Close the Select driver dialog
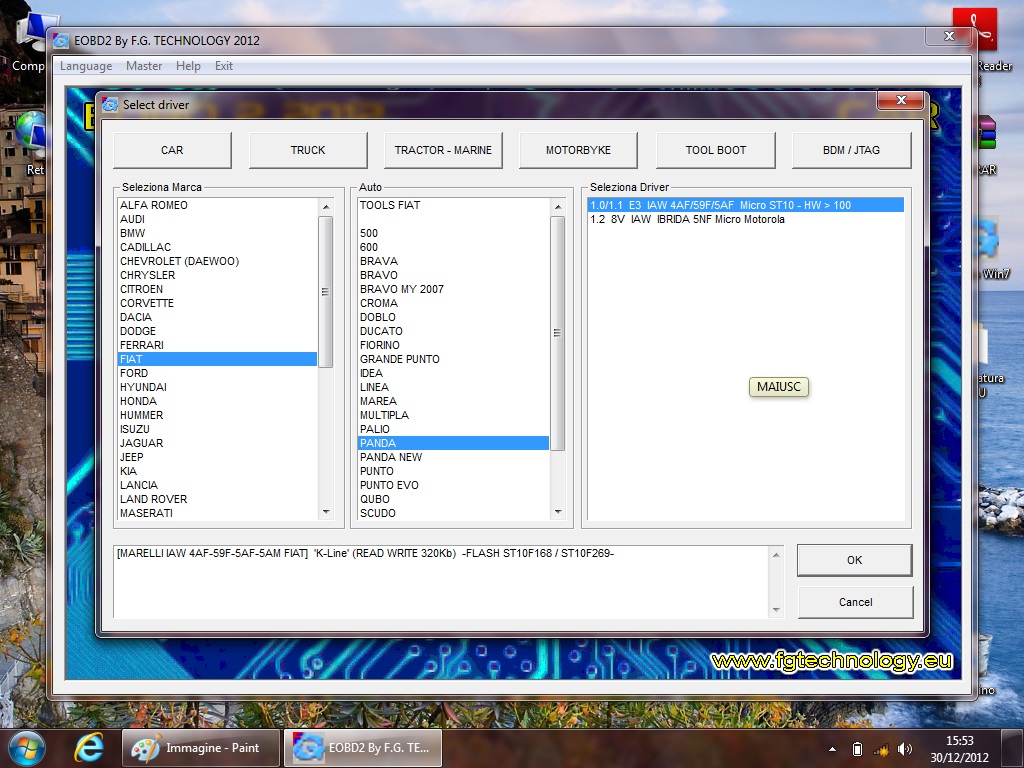This screenshot has height=768, width=1024. [901, 100]
